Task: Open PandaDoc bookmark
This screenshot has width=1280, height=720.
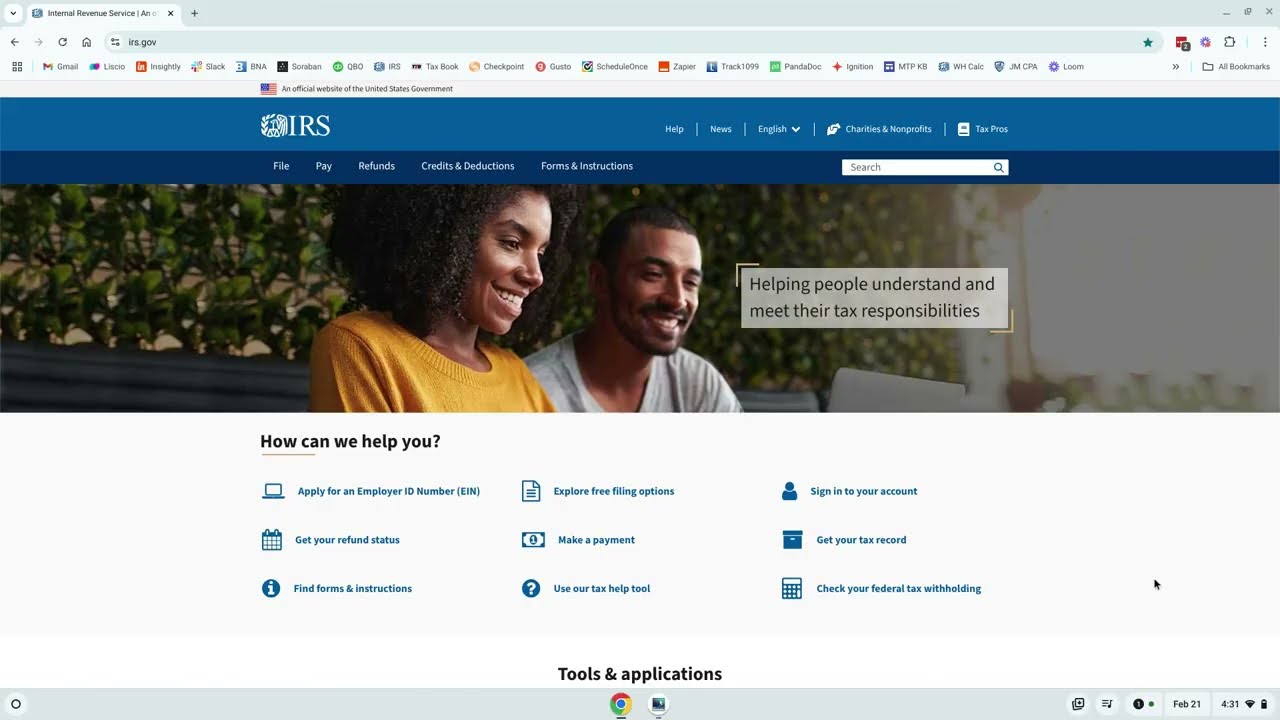Action: tap(795, 67)
